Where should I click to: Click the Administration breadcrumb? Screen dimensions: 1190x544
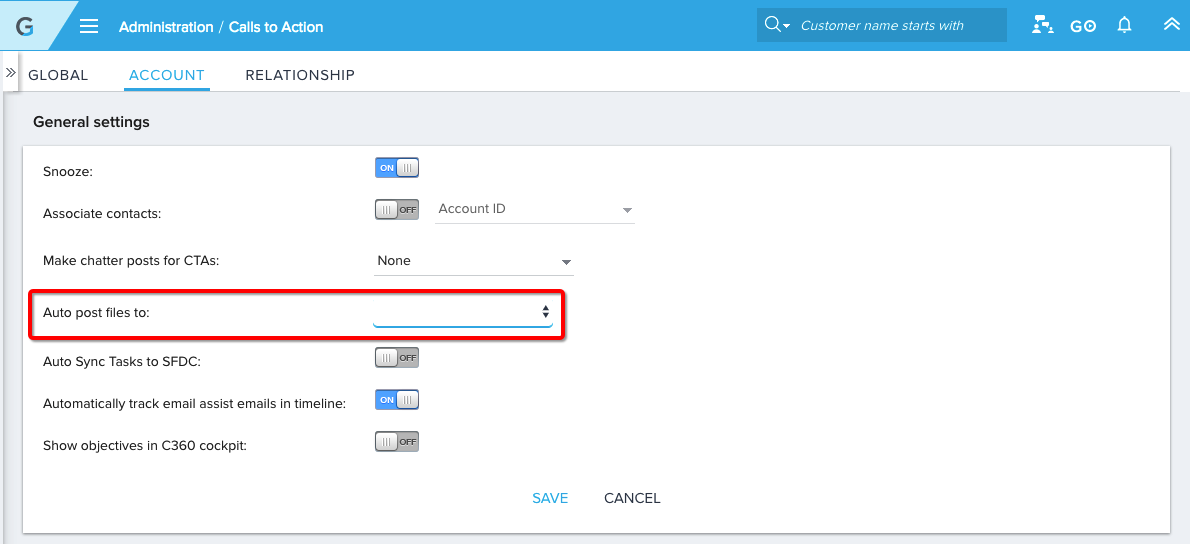click(x=166, y=27)
